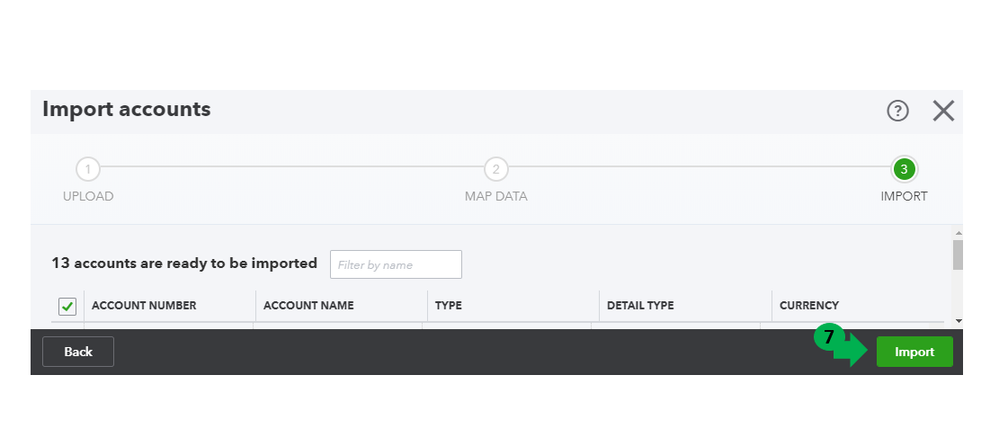999x429 pixels.
Task: Go to the MAP DATA step label
Action: click(496, 196)
